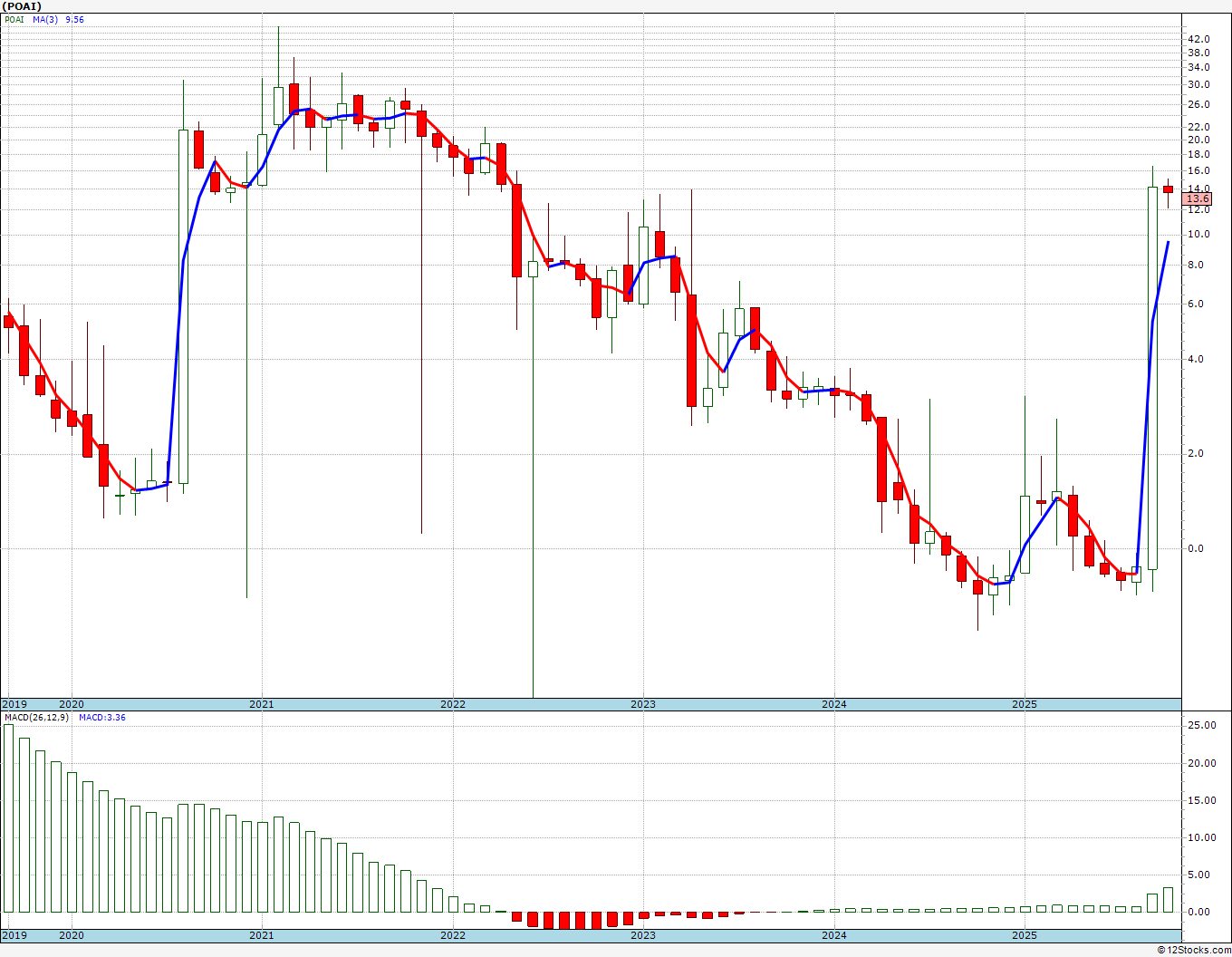Select the 2023 marker on price timeline
The height and width of the screenshot is (957, 1232).
(x=643, y=704)
